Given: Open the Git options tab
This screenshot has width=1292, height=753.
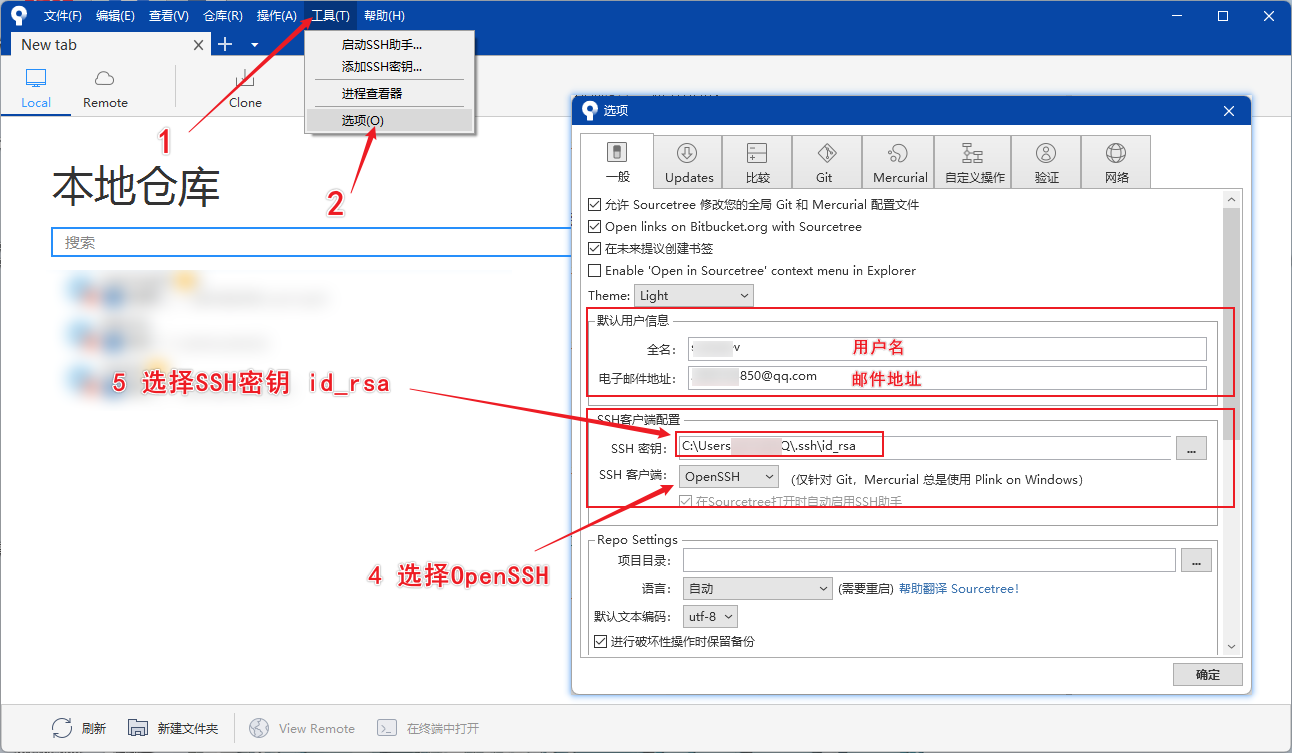Looking at the screenshot, I should pos(825,162).
